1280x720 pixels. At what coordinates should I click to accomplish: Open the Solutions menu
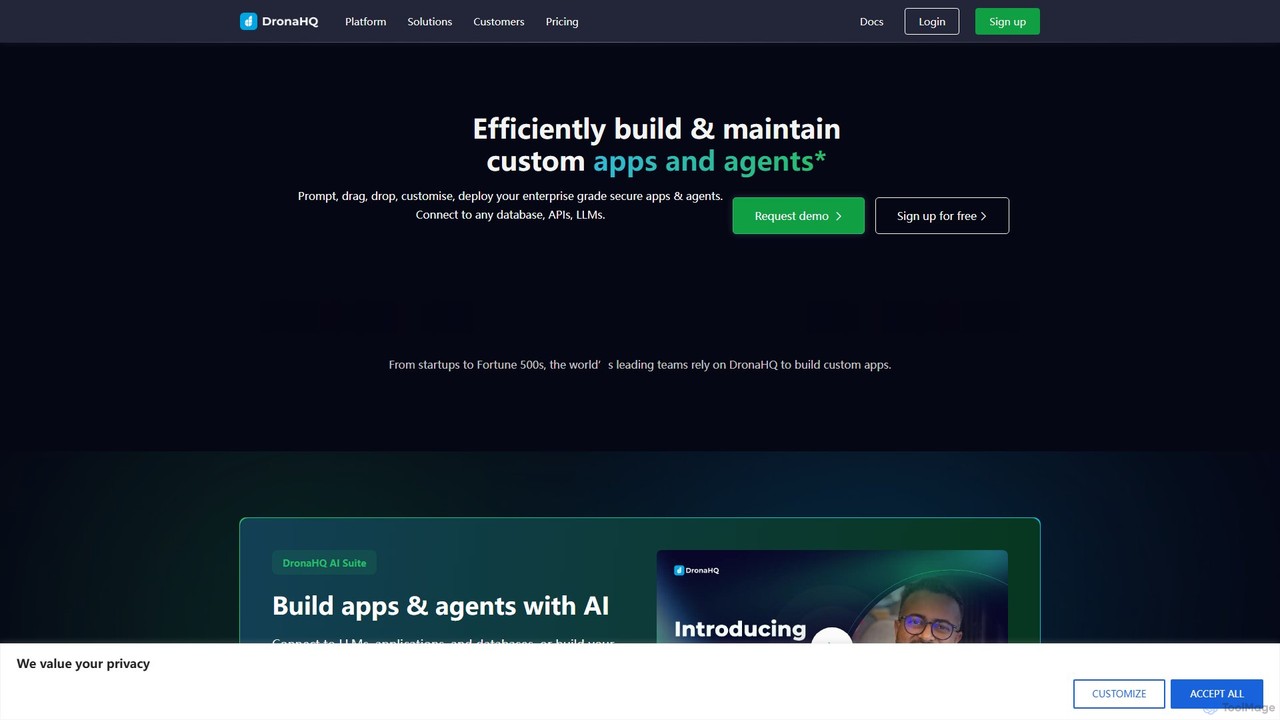429,21
